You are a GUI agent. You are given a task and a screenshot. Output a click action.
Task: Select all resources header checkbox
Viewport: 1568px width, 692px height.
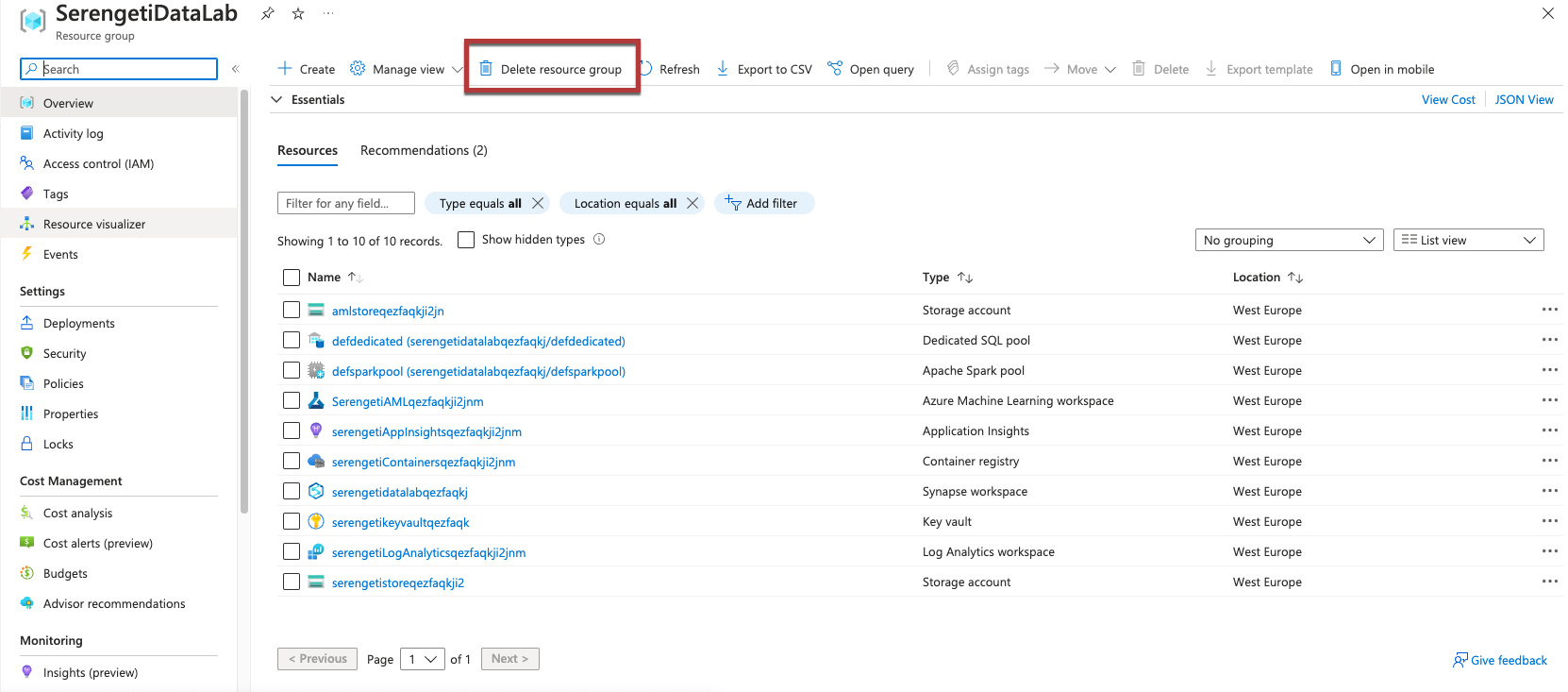click(292, 278)
